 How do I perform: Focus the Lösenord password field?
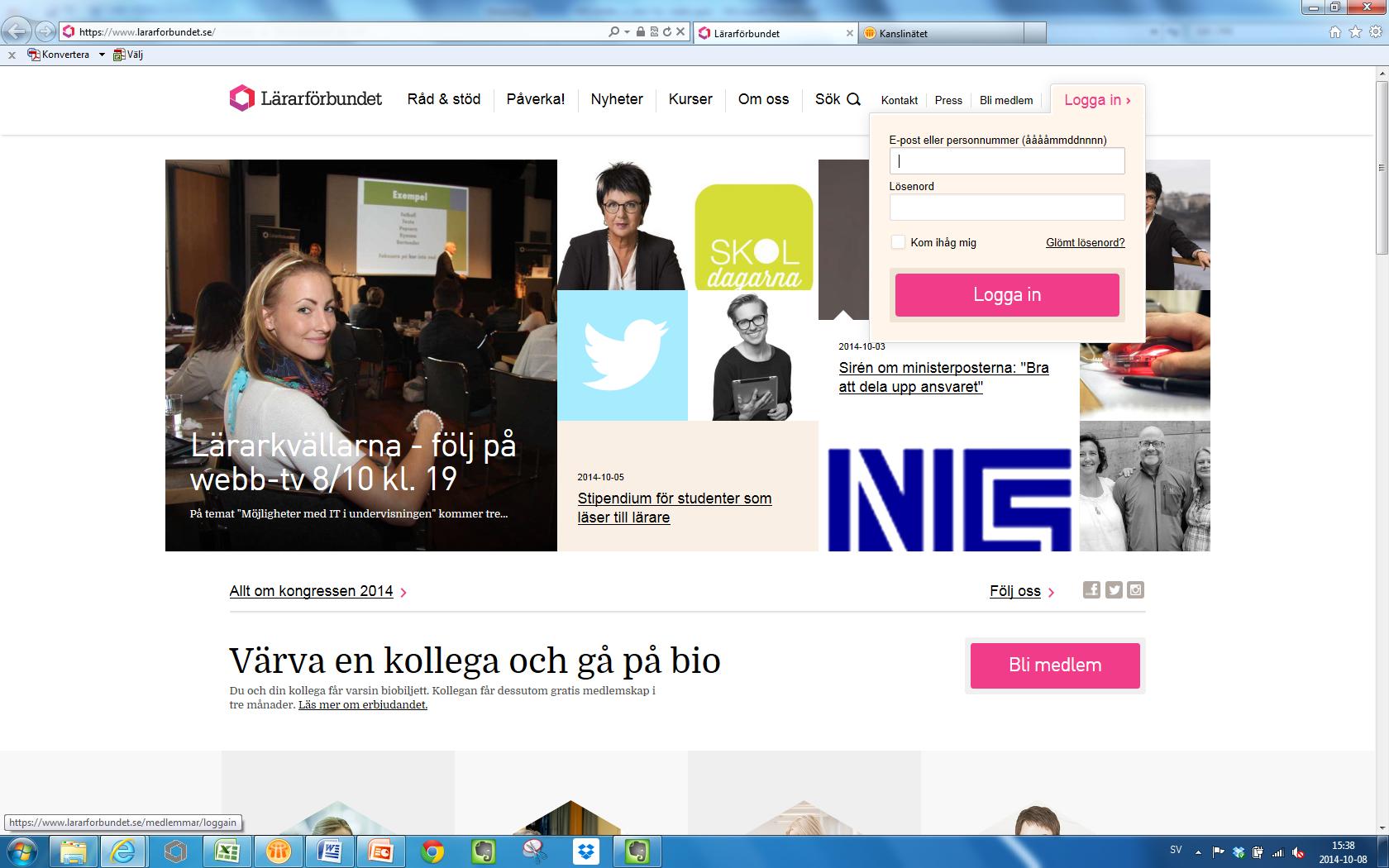1007,207
